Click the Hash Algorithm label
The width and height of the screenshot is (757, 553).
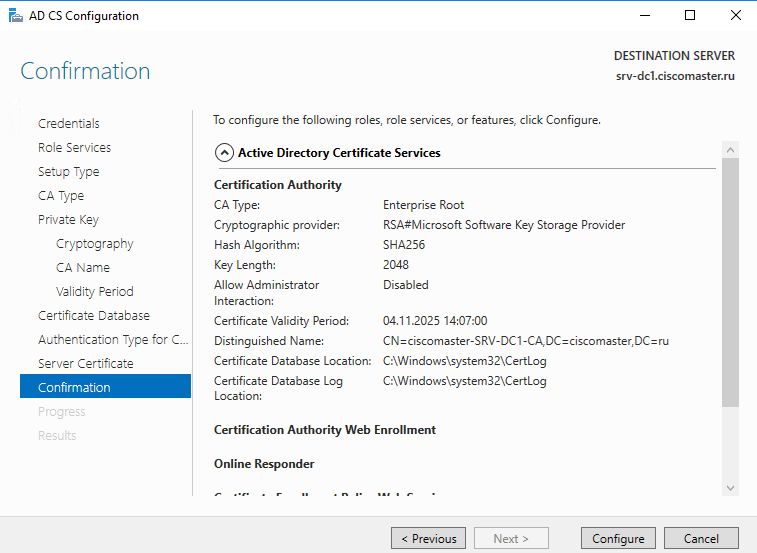[257, 245]
